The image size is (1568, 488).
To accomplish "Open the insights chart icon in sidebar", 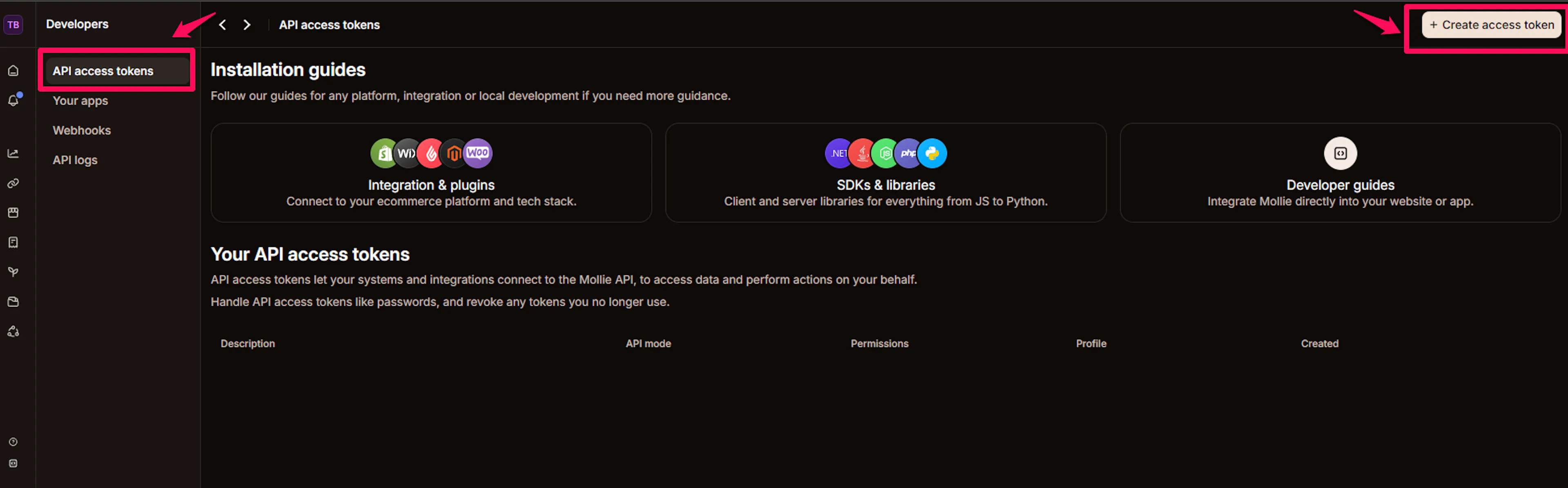I will 13,154.
